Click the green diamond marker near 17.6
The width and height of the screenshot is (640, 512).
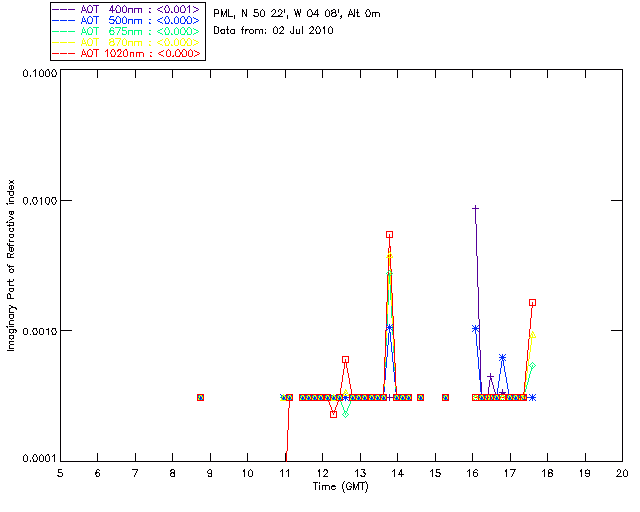coord(532,366)
